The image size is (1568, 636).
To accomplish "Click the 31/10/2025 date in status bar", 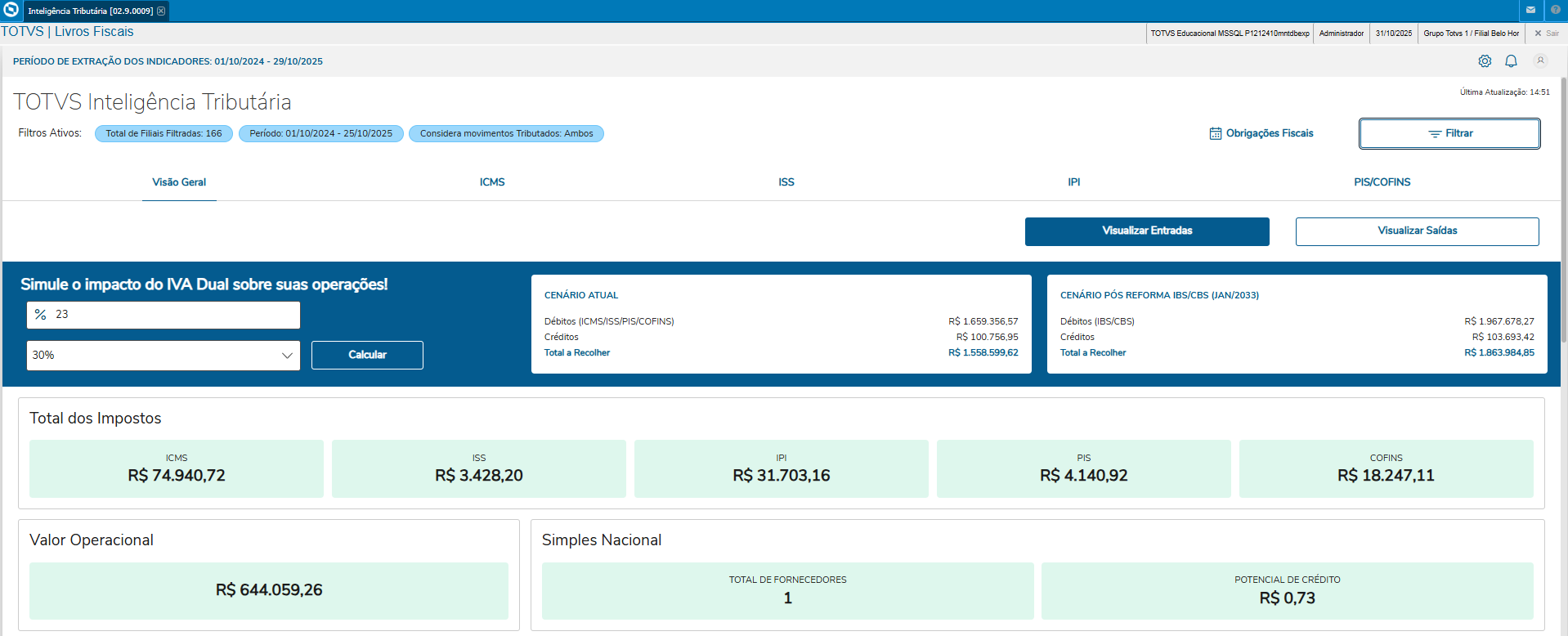I will click(x=1394, y=34).
